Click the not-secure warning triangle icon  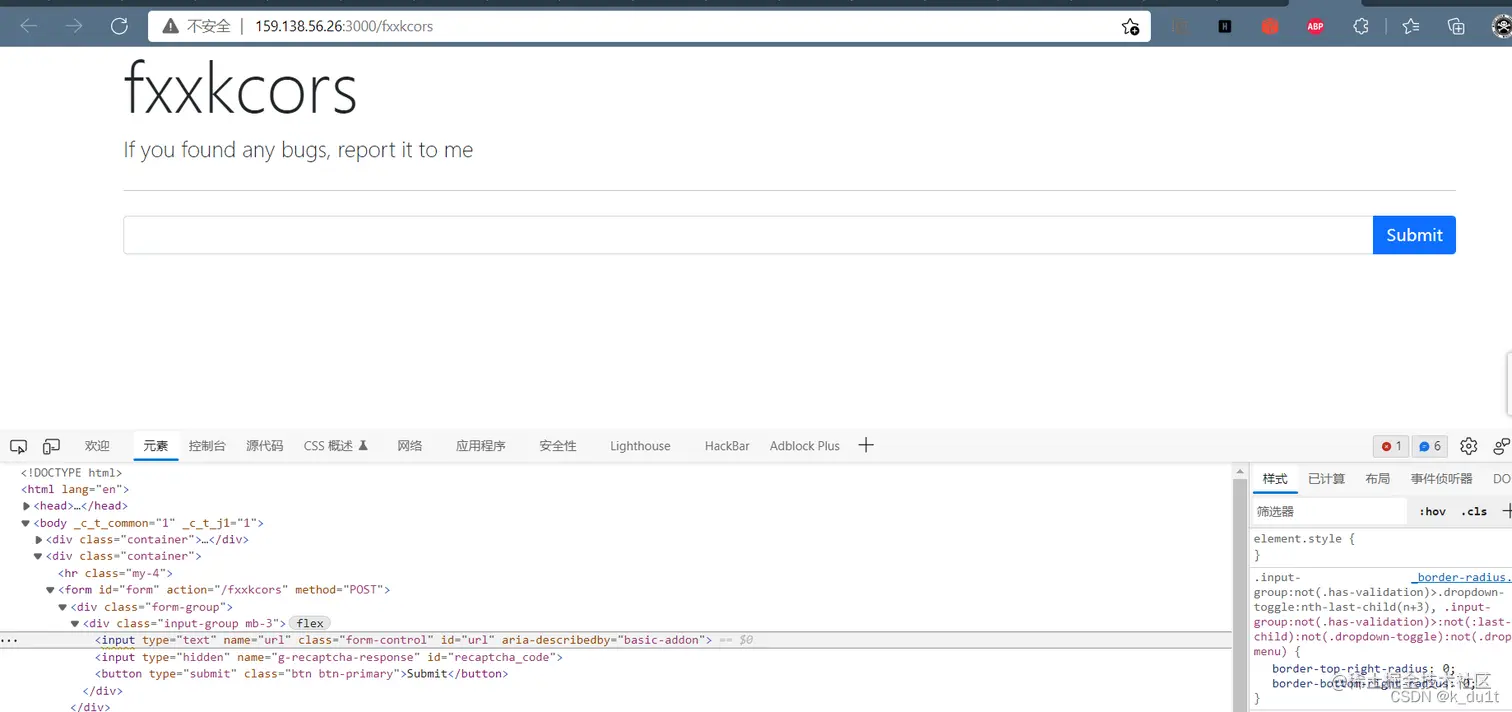tap(170, 26)
